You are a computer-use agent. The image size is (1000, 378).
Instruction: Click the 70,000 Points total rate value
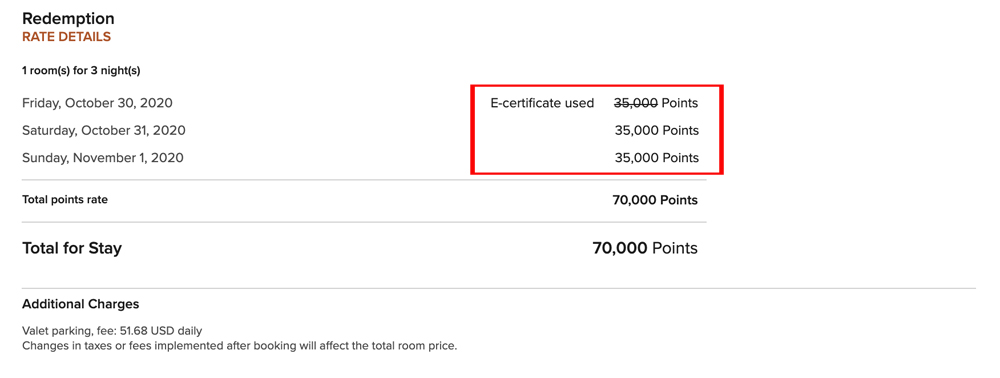655,200
